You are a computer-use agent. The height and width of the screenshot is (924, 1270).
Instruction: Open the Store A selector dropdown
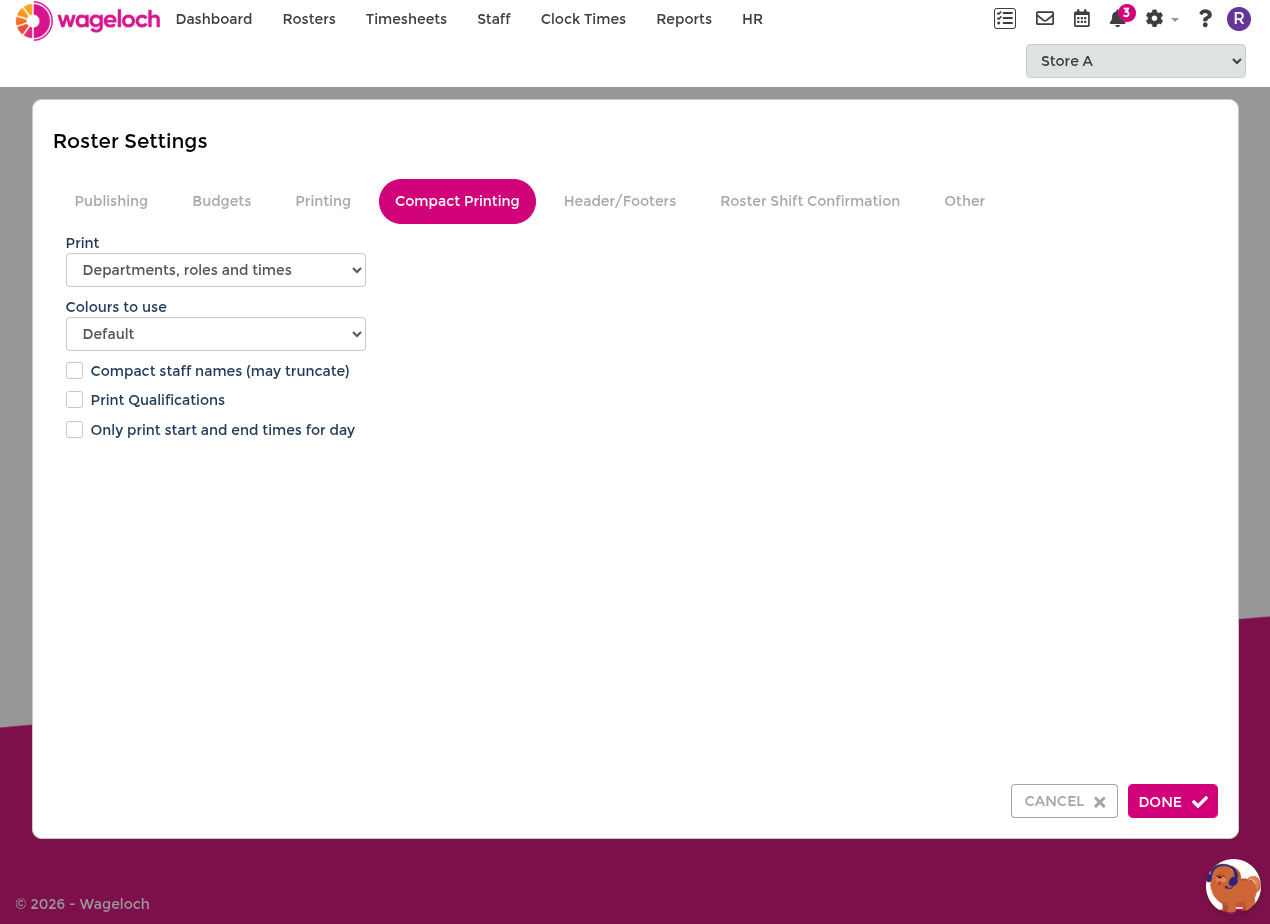click(x=1136, y=61)
